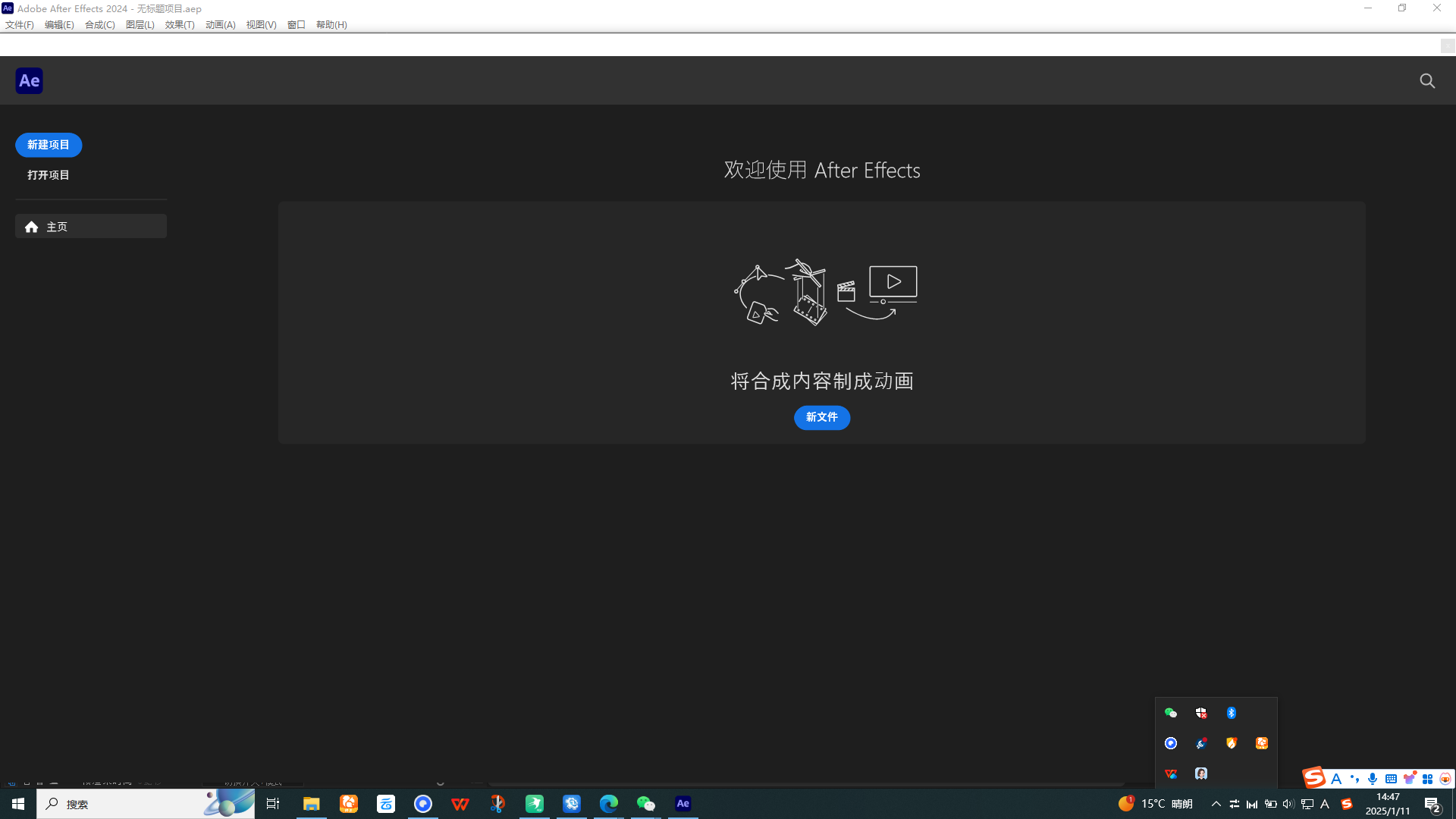Screen dimensions: 1456x819
Task: Click the network monitor icon in tray
Action: pos(1307,804)
